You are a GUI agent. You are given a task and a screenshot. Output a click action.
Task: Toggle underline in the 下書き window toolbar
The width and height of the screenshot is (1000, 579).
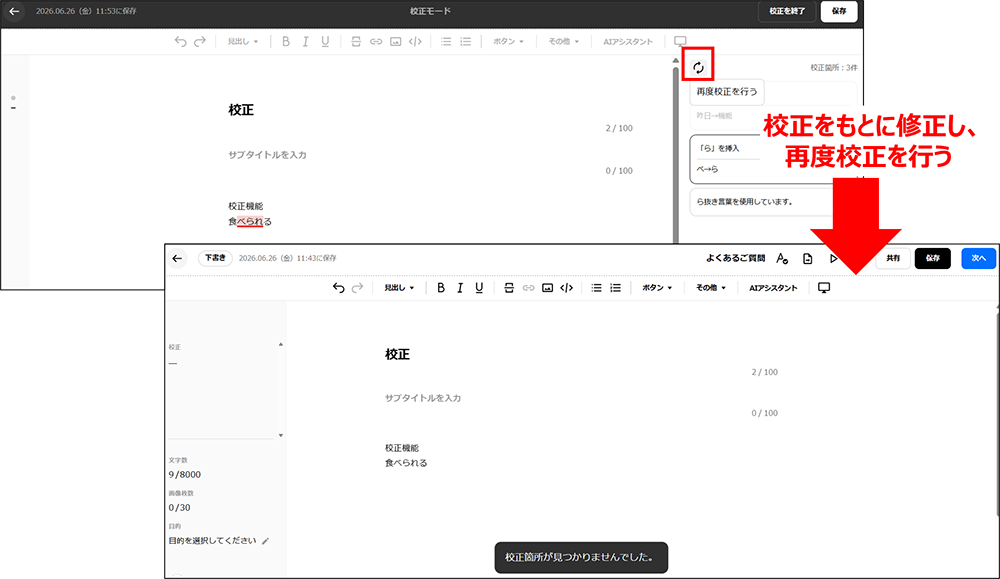click(x=479, y=288)
